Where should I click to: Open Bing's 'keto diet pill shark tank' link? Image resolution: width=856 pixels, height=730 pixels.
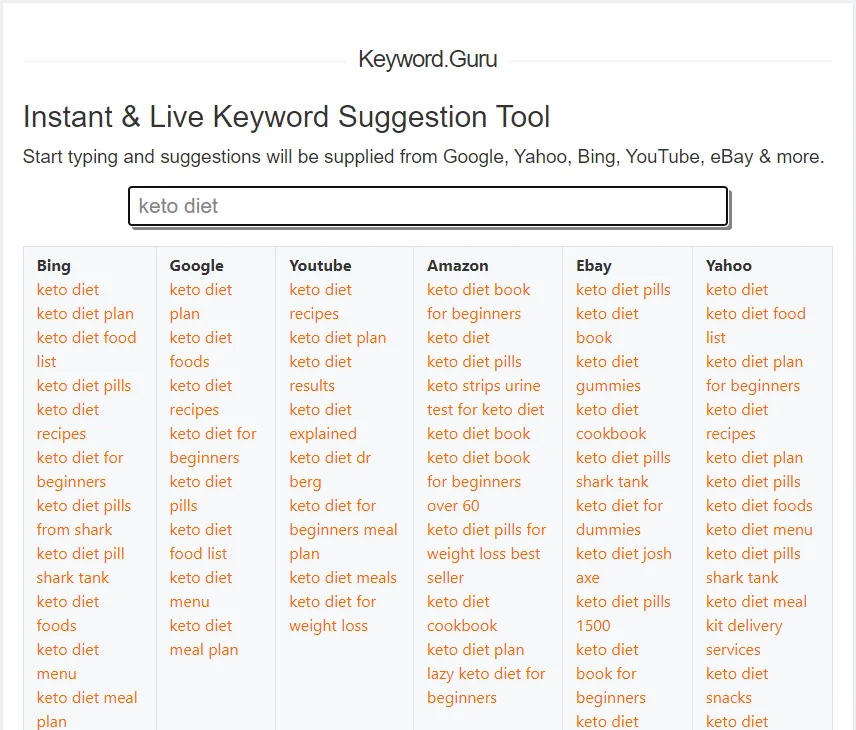pyautogui.click(x=80, y=566)
